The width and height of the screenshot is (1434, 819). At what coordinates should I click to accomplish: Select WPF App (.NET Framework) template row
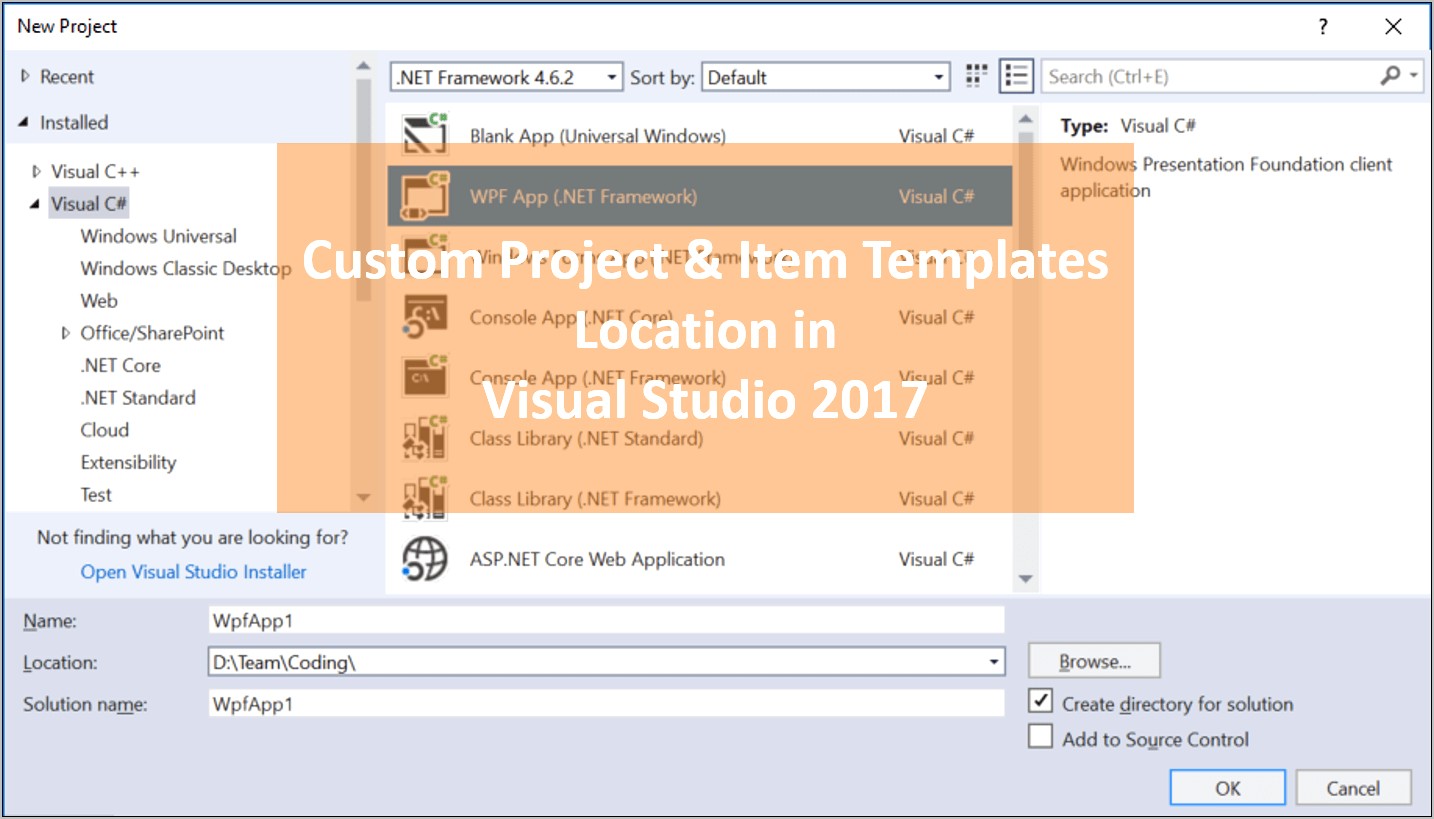[x=700, y=196]
